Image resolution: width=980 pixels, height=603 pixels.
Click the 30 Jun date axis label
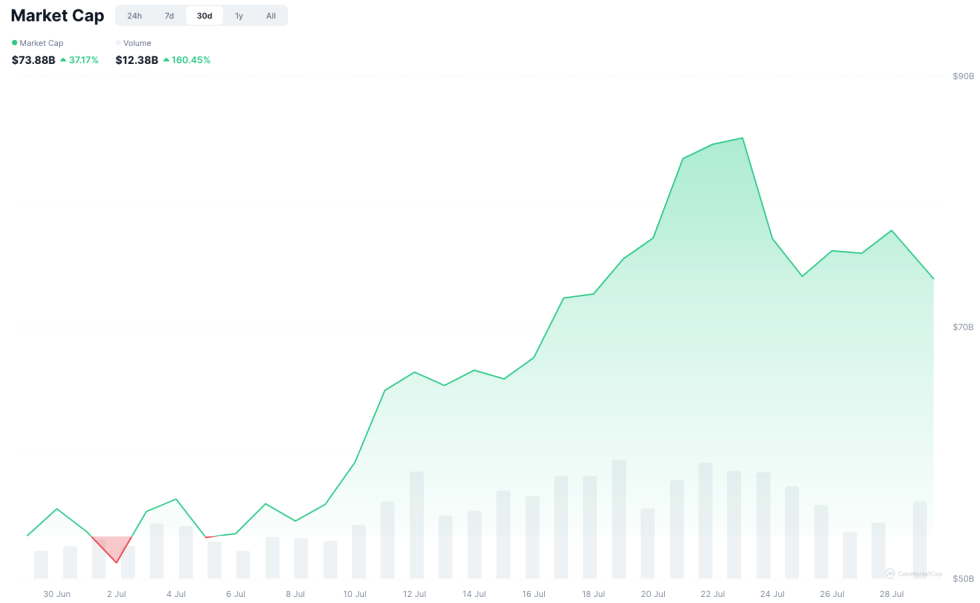click(57, 594)
